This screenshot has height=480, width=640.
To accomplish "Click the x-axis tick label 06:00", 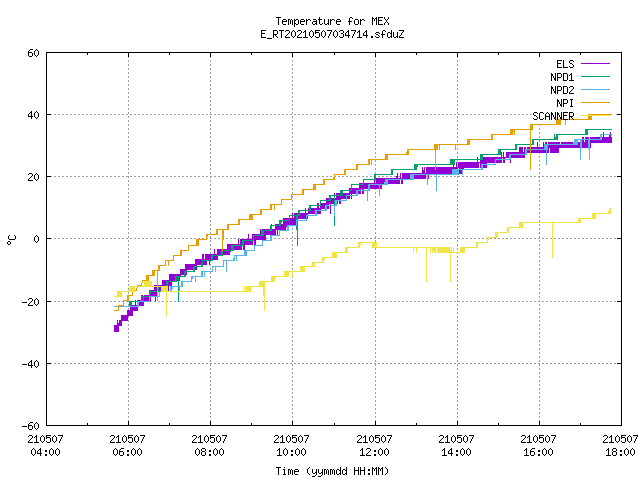I will pos(127,452).
